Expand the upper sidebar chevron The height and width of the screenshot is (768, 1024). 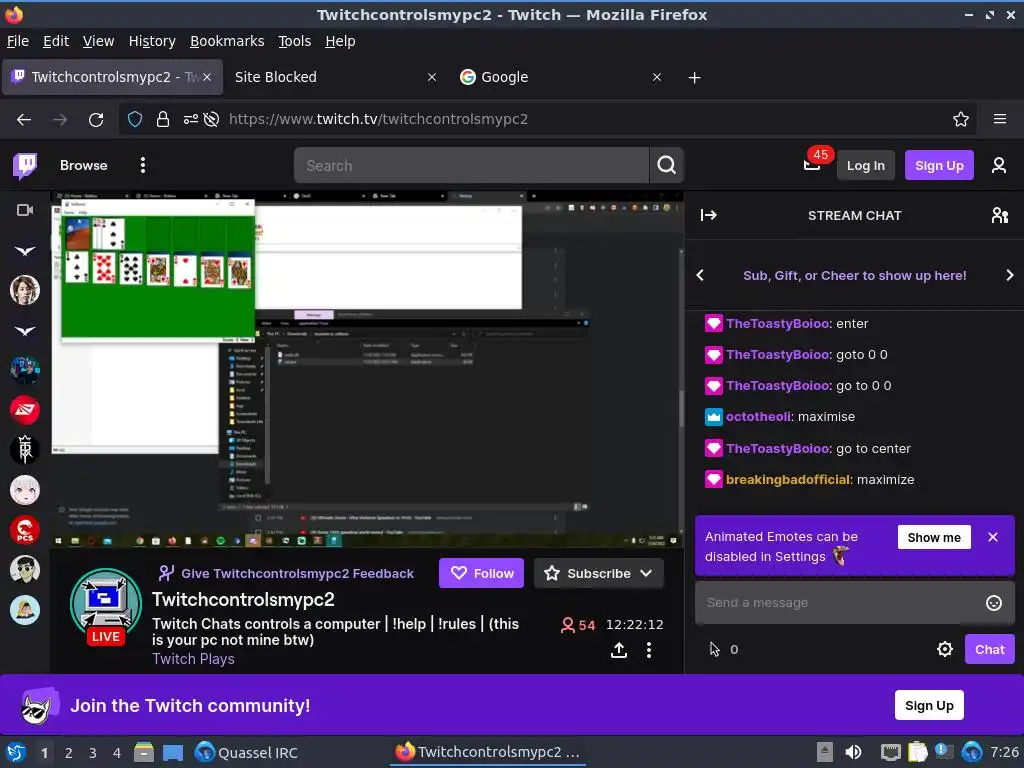(25, 251)
